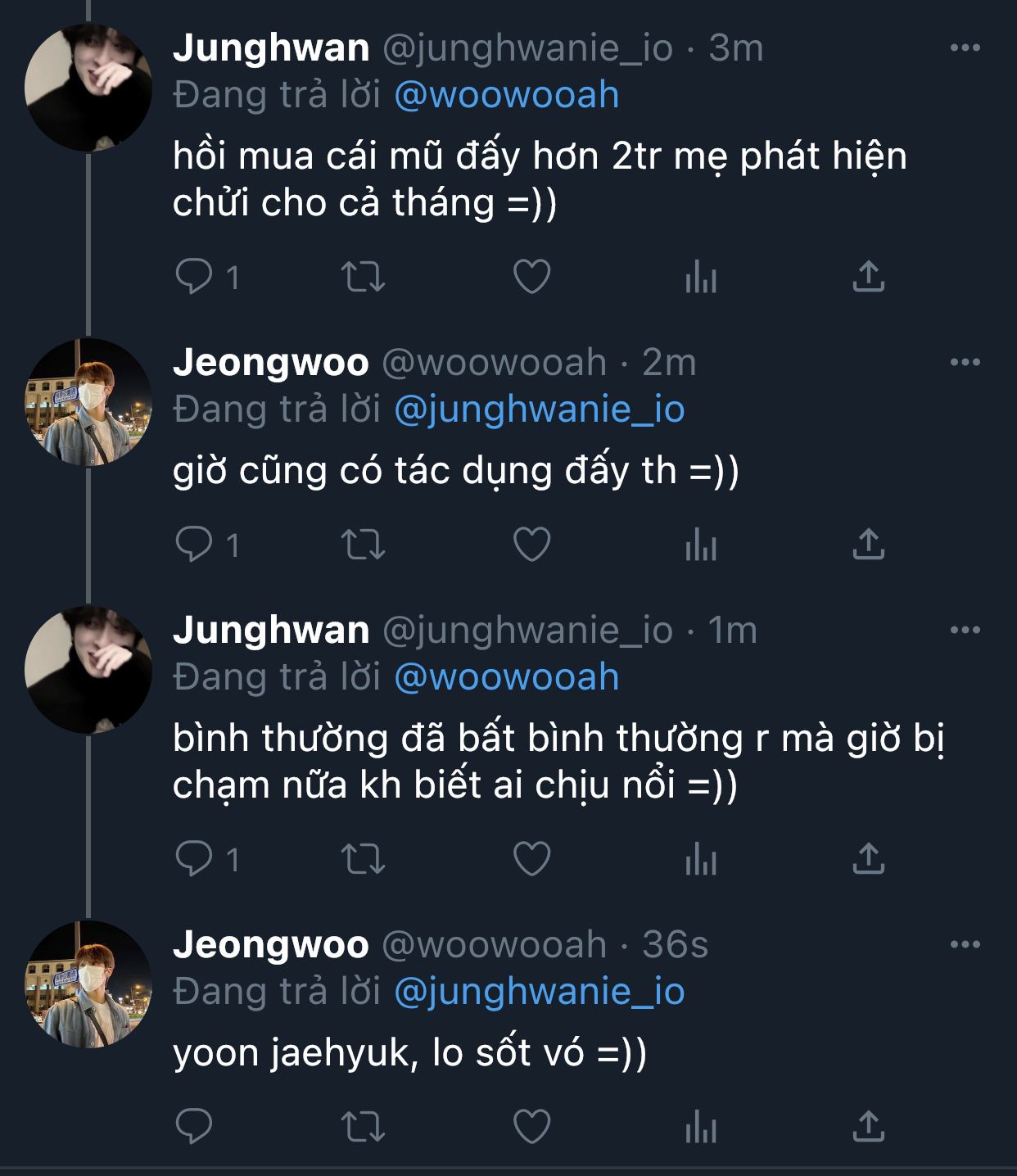This screenshot has width=1017, height=1176.
Task: Open more options on Junghwan's 3m tweet
Action: 965,48
